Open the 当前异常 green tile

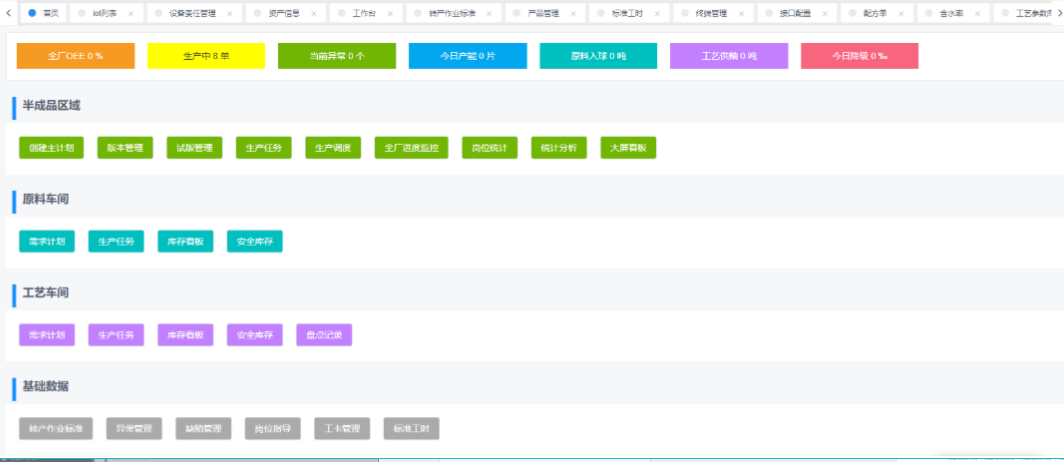pyautogui.click(x=337, y=56)
